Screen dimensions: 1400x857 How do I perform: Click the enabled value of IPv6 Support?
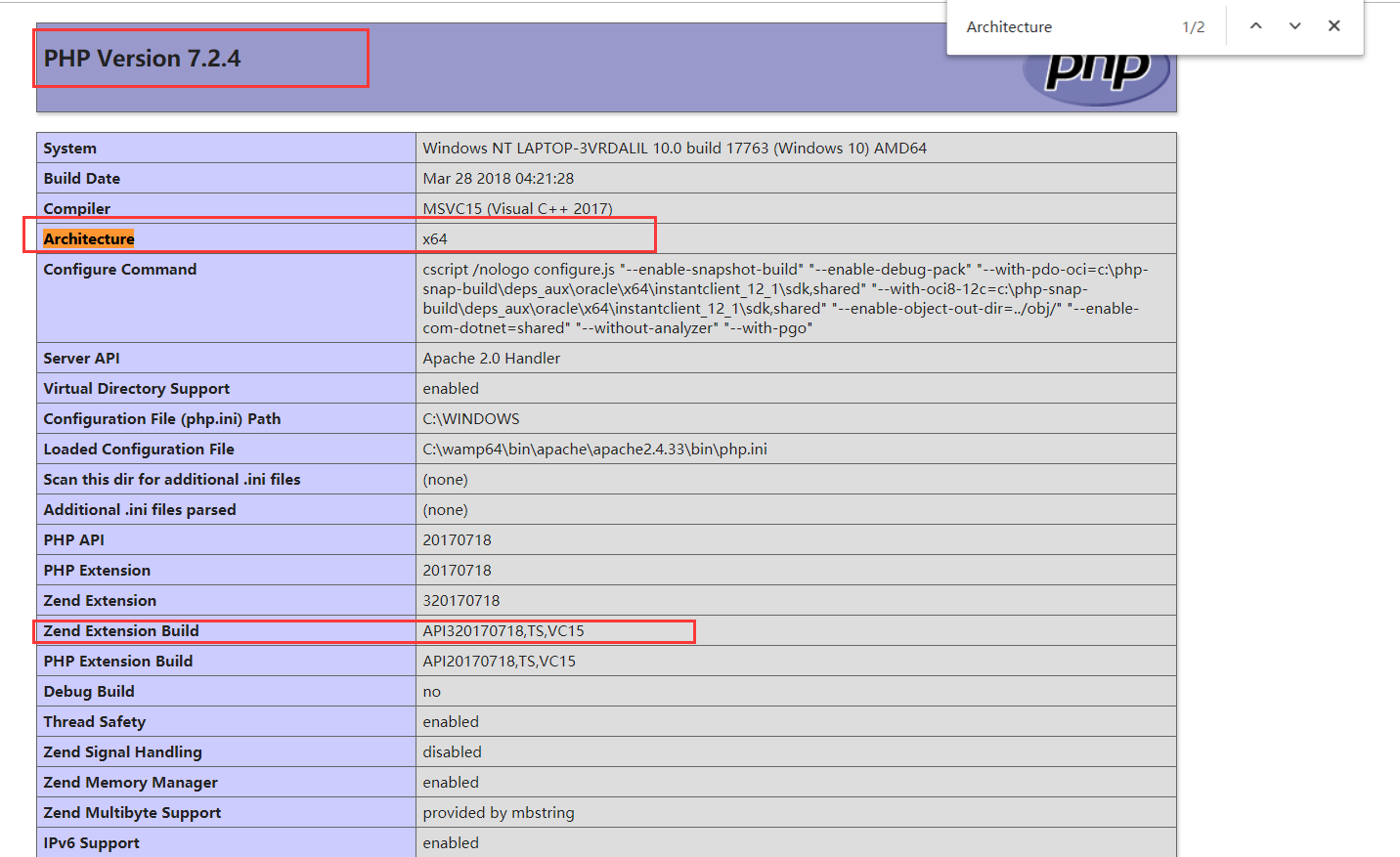pos(451,843)
